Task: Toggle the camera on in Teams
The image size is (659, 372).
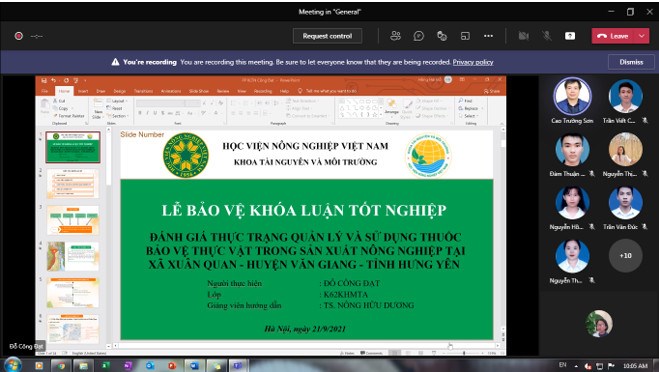Action: coord(523,36)
